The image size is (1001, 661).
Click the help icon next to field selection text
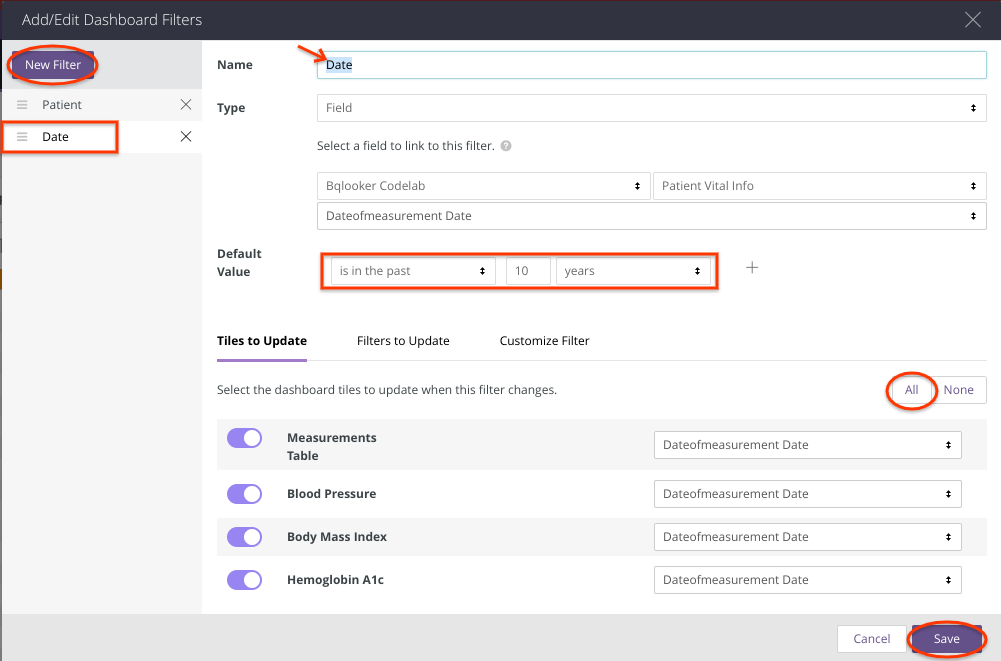[506, 146]
